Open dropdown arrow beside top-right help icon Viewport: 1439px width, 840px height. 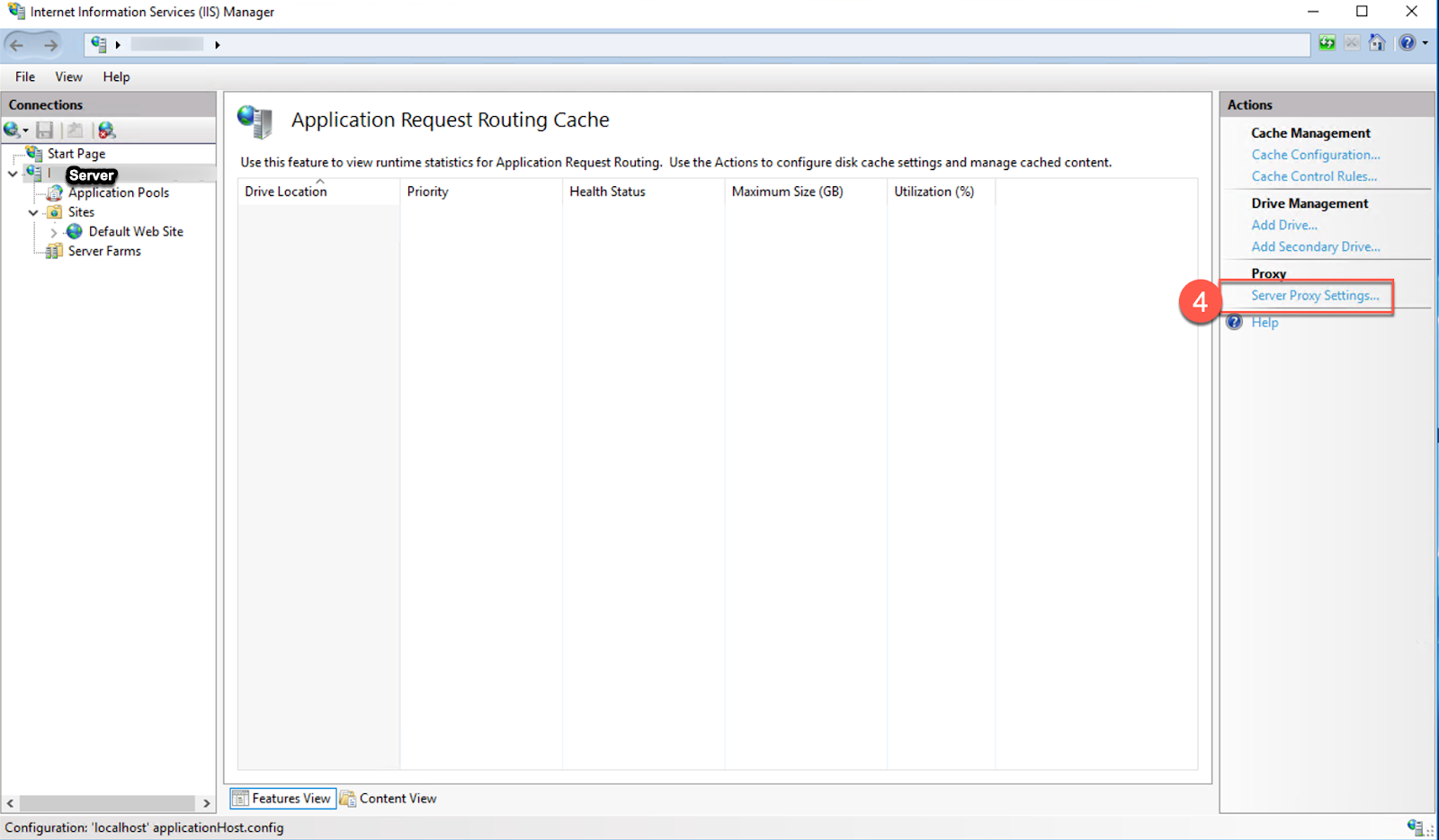click(1426, 43)
